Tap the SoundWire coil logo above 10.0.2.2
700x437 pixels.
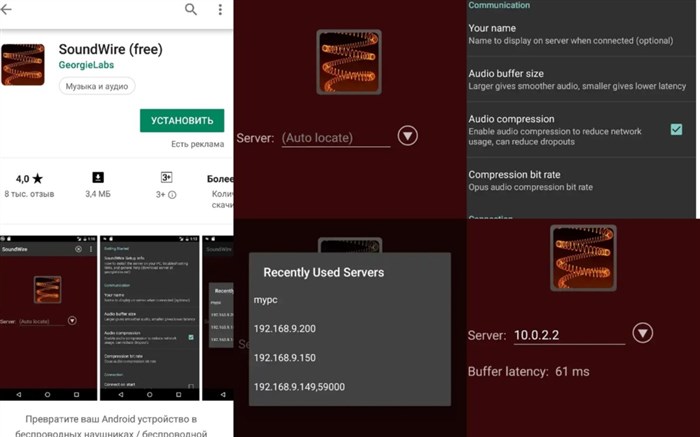(x=583, y=258)
